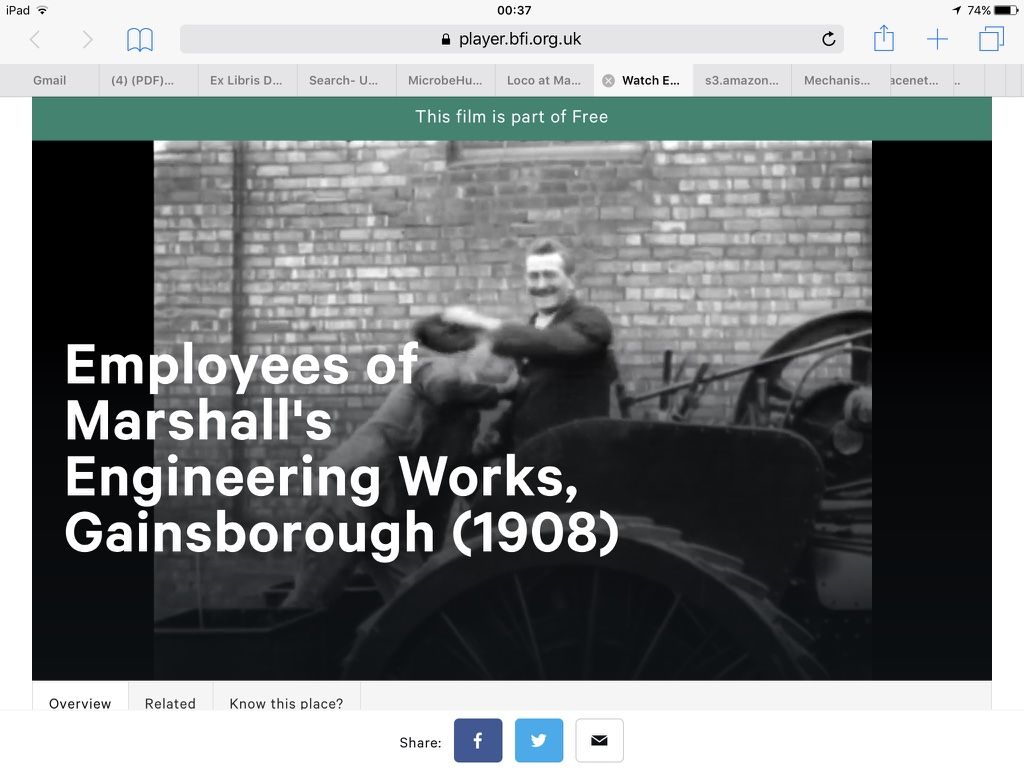Switch to the Ex Libris D... tab
1024x768 pixels.
[x=248, y=80]
